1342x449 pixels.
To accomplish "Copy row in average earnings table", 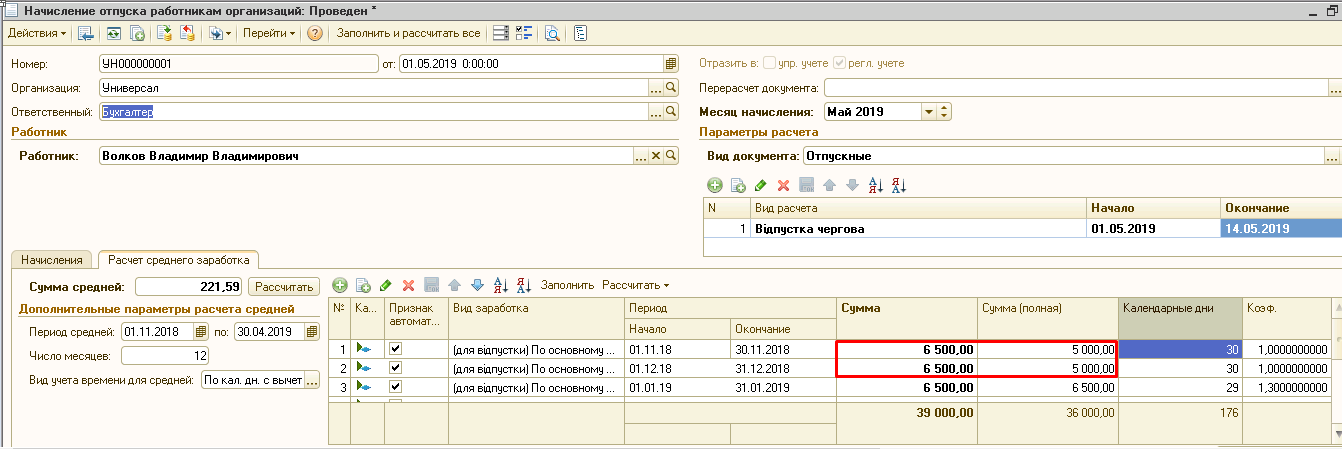I will coord(363,285).
